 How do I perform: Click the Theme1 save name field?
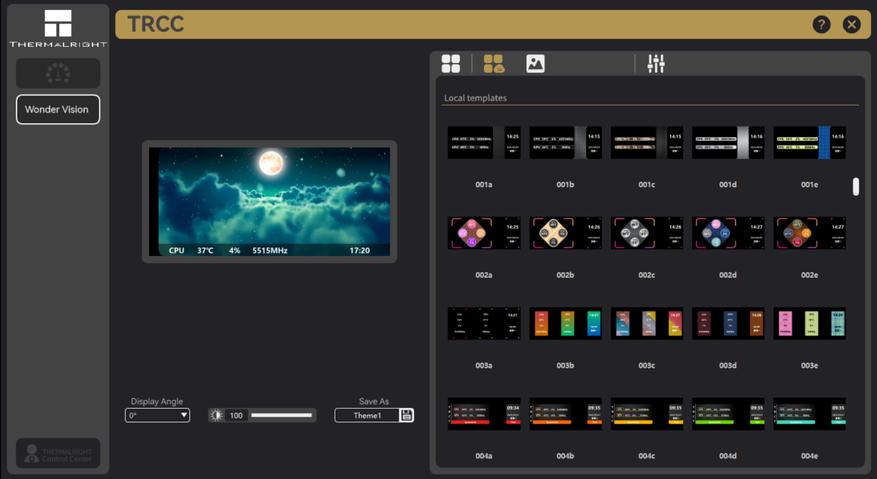click(x=367, y=415)
